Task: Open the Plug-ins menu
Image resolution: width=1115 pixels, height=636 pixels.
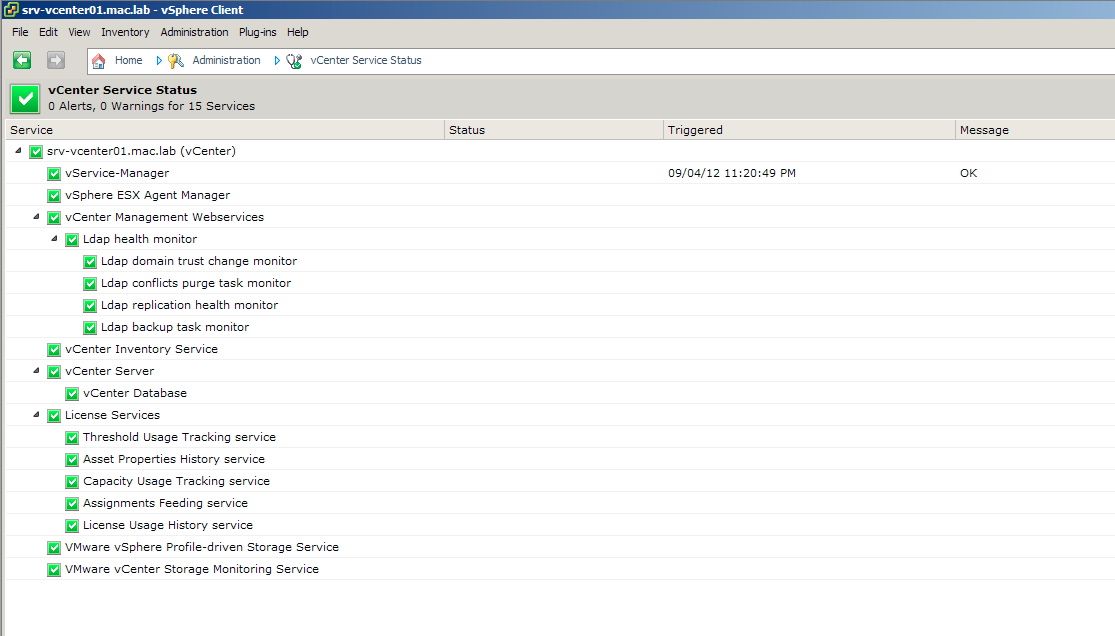Action: click(x=257, y=32)
